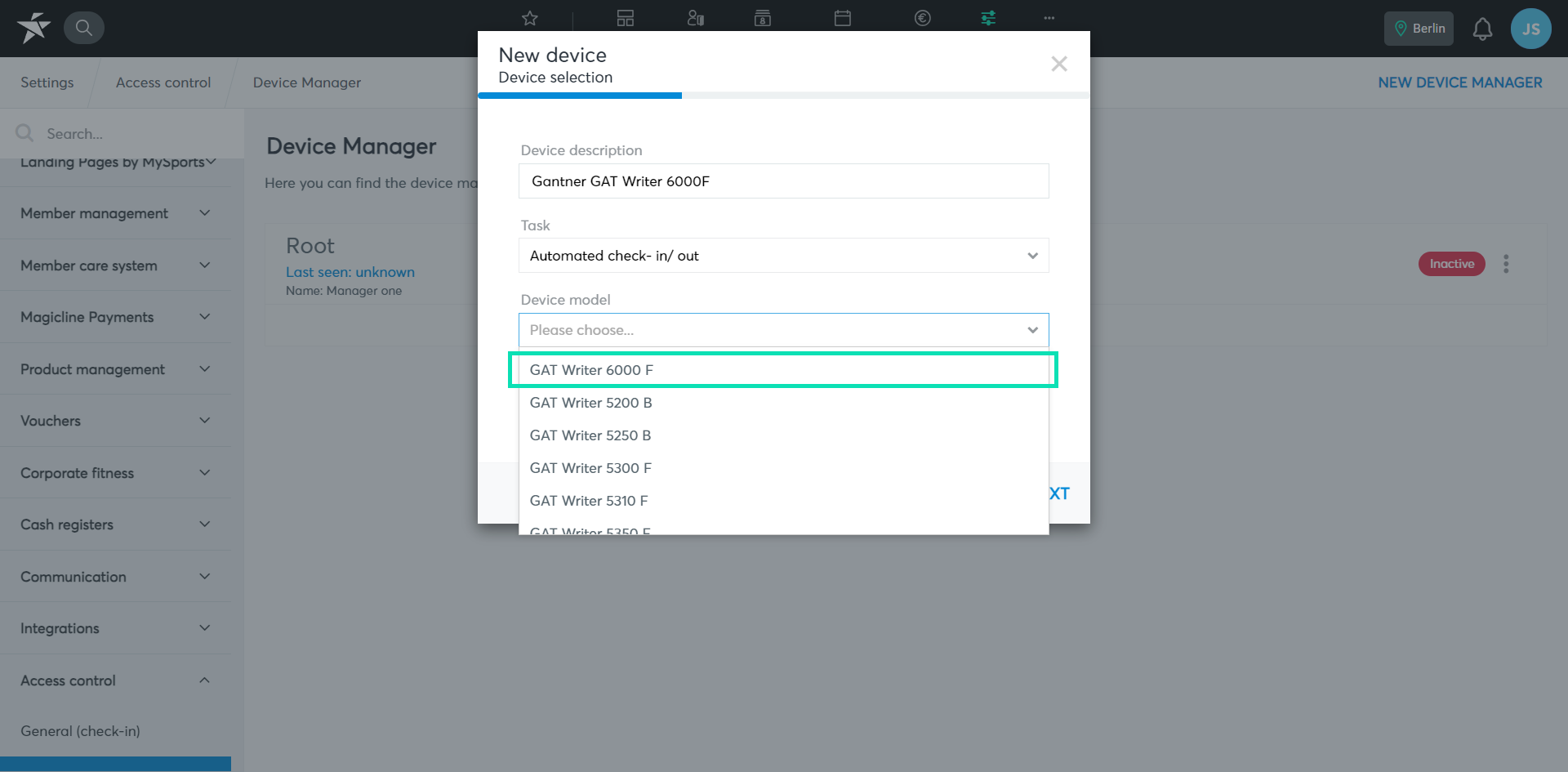The height and width of the screenshot is (772, 1568).
Task: Click the Inactive status badge
Action: [1452, 264]
